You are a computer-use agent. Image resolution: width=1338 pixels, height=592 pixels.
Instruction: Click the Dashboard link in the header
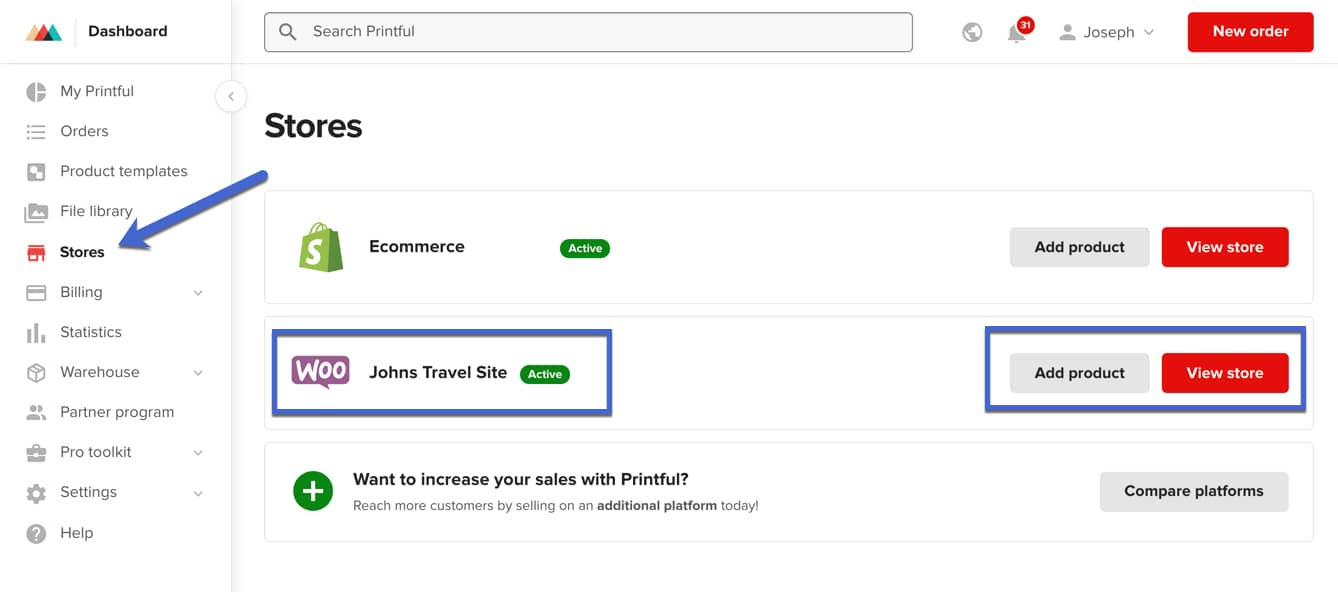(x=128, y=31)
